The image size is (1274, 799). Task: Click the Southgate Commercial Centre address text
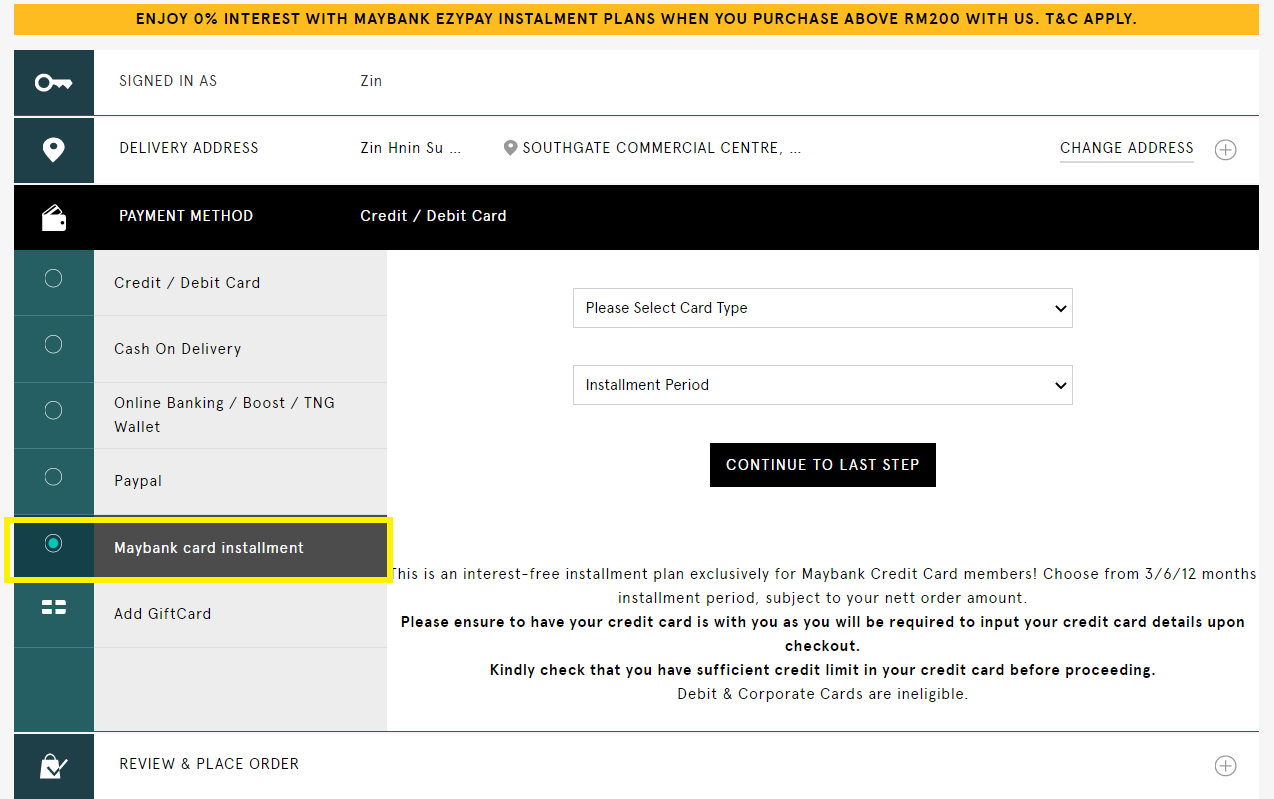tap(661, 148)
